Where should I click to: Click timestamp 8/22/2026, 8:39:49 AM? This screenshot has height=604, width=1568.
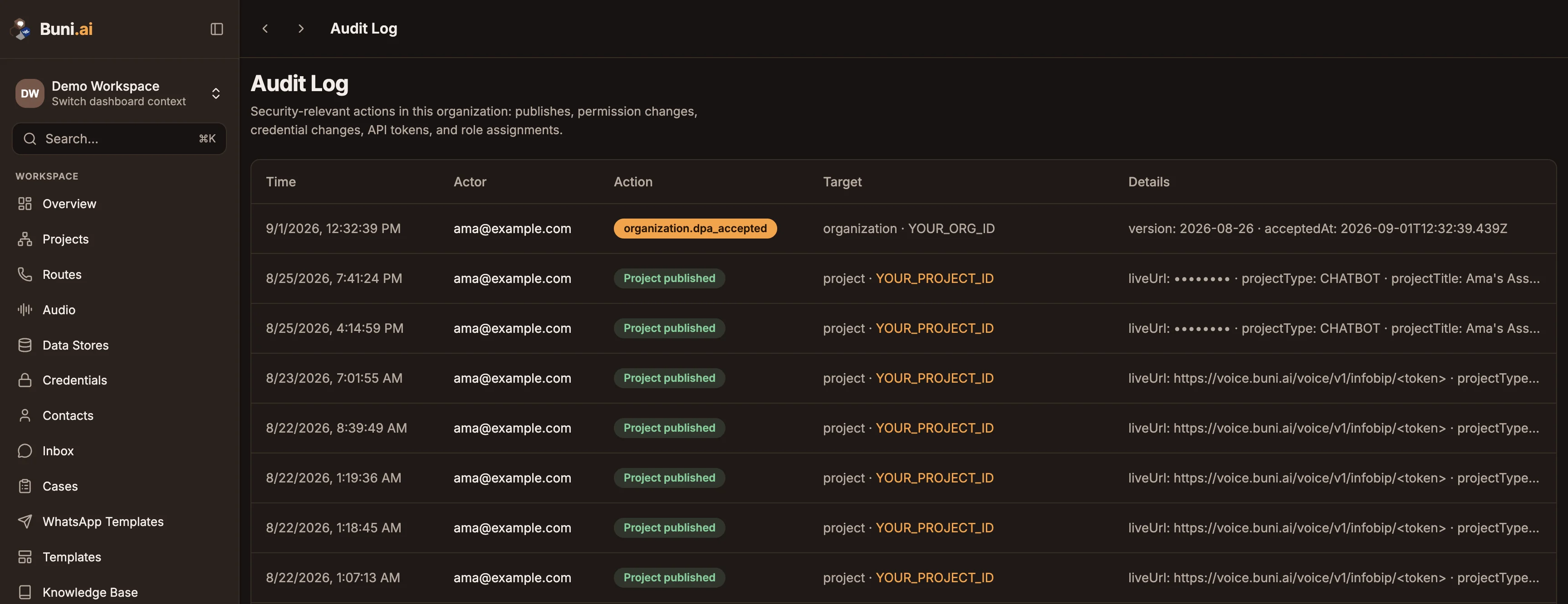point(336,428)
